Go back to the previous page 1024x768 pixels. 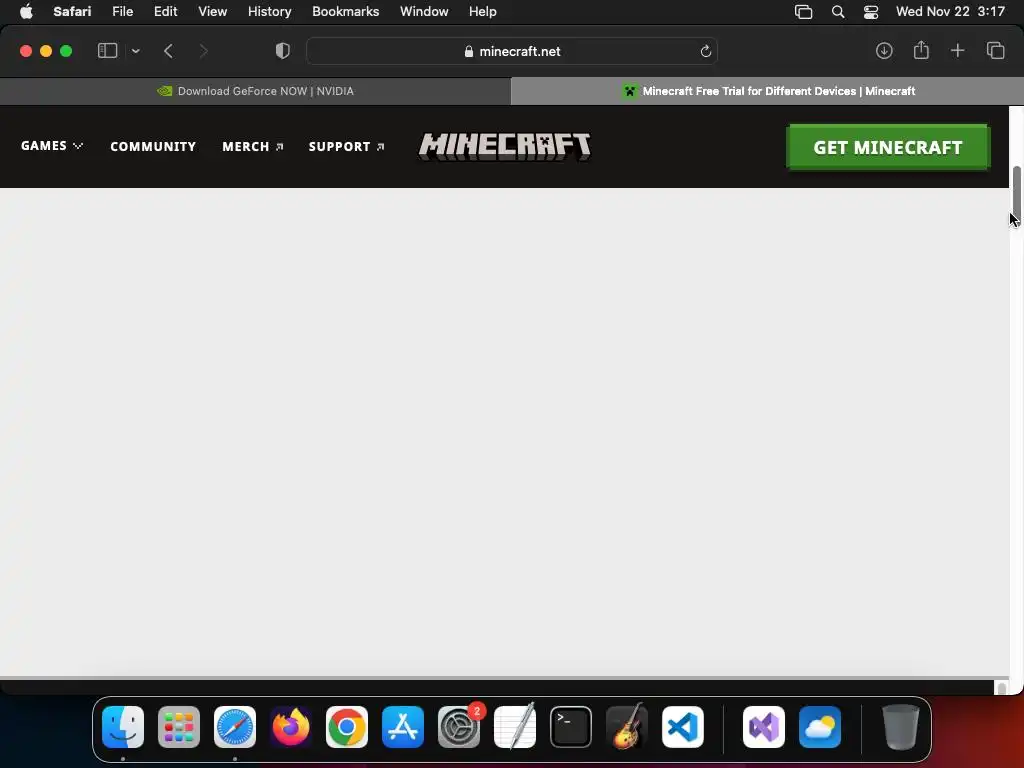pos(168,51)
